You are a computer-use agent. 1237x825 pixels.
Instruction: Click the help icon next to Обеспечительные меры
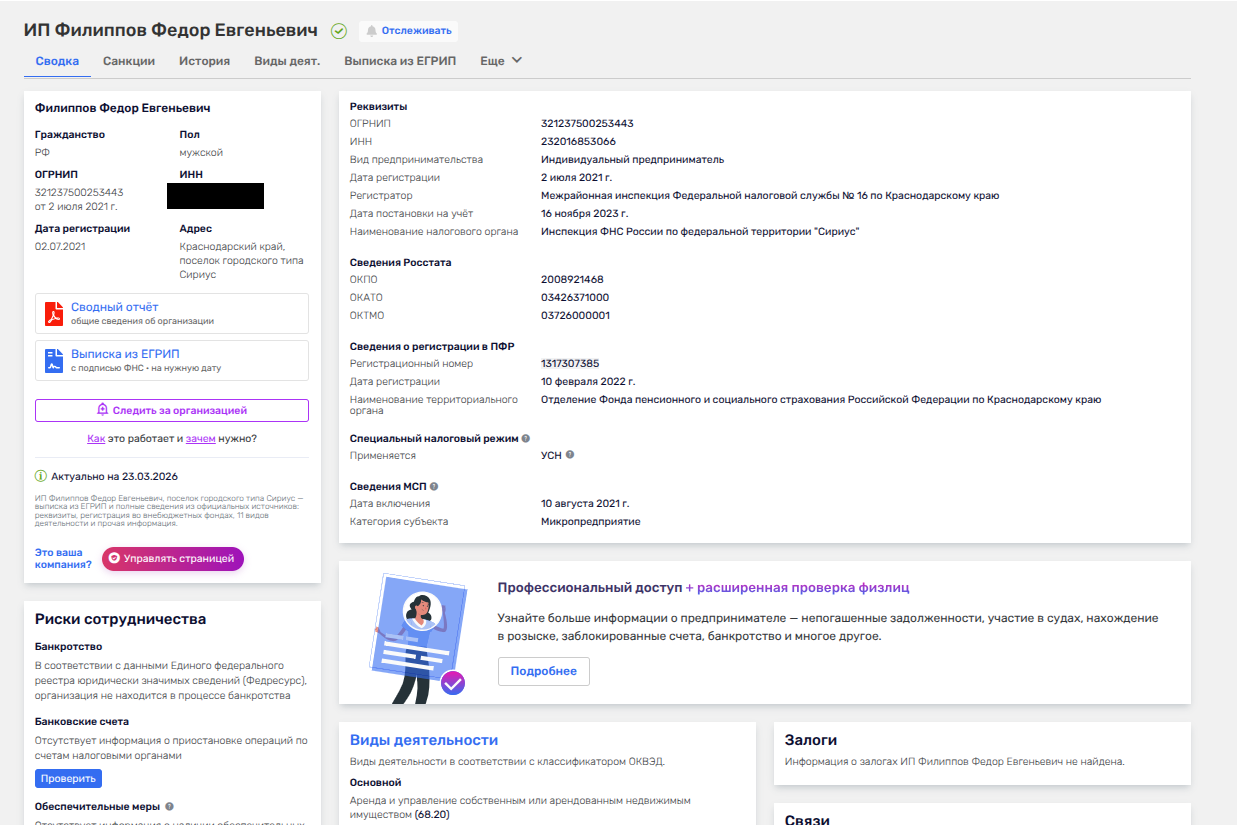click(x=169, y=806)
